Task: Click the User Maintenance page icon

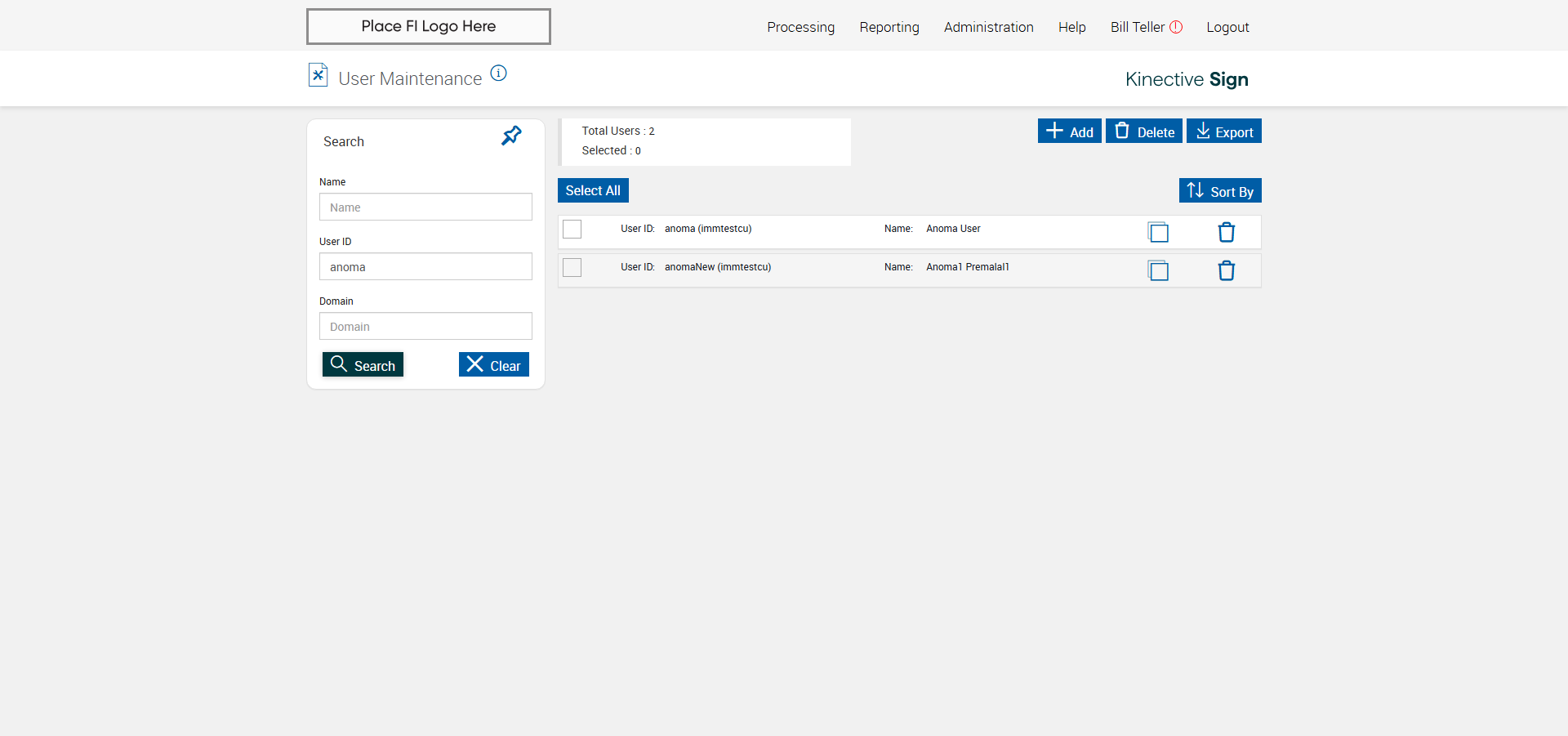Action: coord(318,75)
